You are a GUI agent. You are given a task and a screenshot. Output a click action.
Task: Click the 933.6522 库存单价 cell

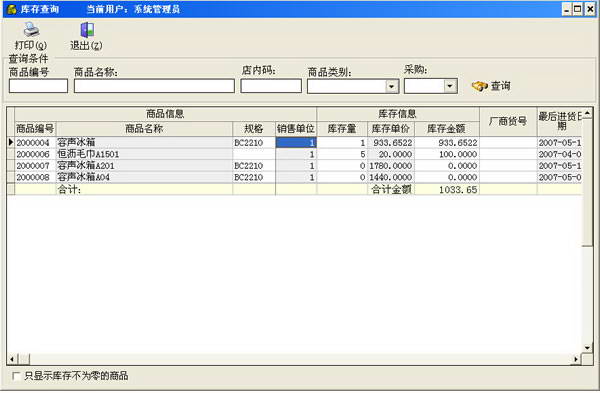[391, 143]
